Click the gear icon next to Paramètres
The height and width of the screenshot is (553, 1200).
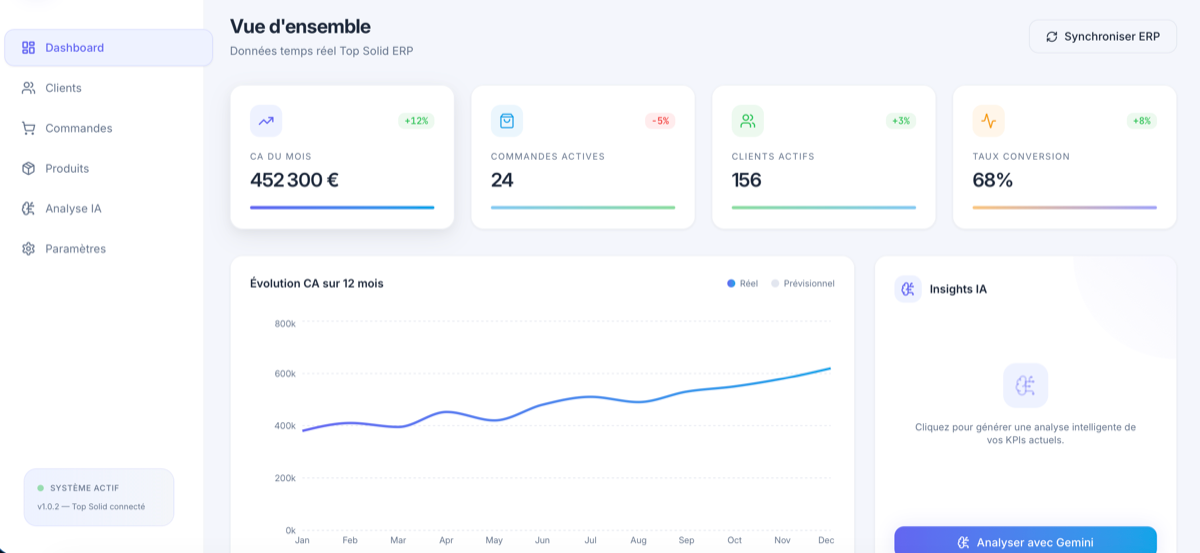(28, 249)
